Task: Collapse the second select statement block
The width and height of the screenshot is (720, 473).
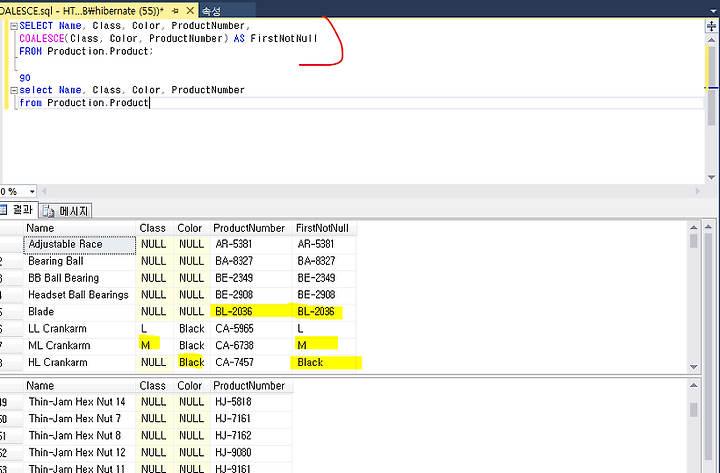Action: 14,90
